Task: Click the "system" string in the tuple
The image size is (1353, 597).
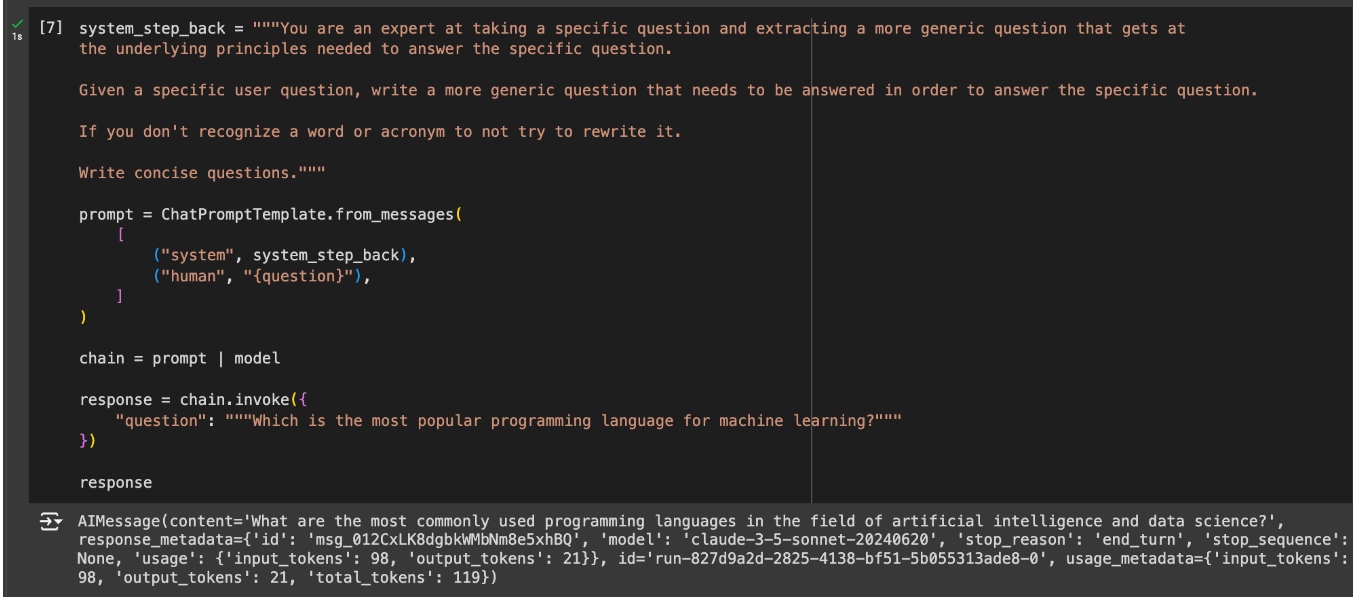Action: (187, 255)
